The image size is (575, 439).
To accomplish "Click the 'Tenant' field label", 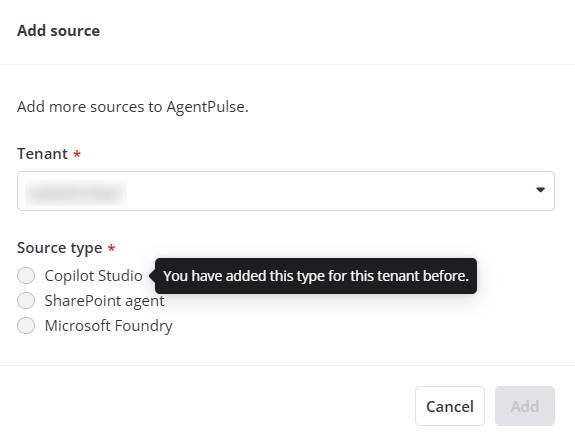I will [x=43, y=154].
